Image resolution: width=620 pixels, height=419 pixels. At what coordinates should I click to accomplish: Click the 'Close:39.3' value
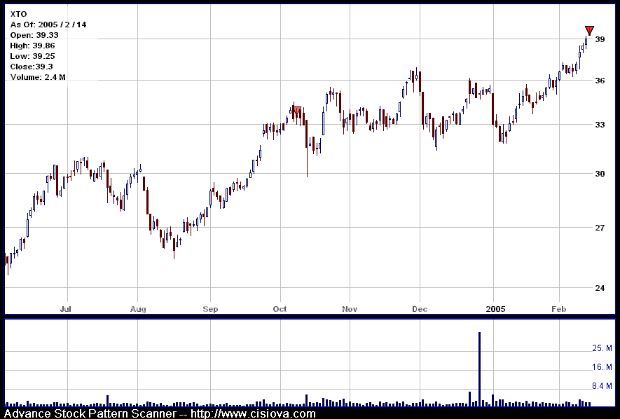coord(32,66)
